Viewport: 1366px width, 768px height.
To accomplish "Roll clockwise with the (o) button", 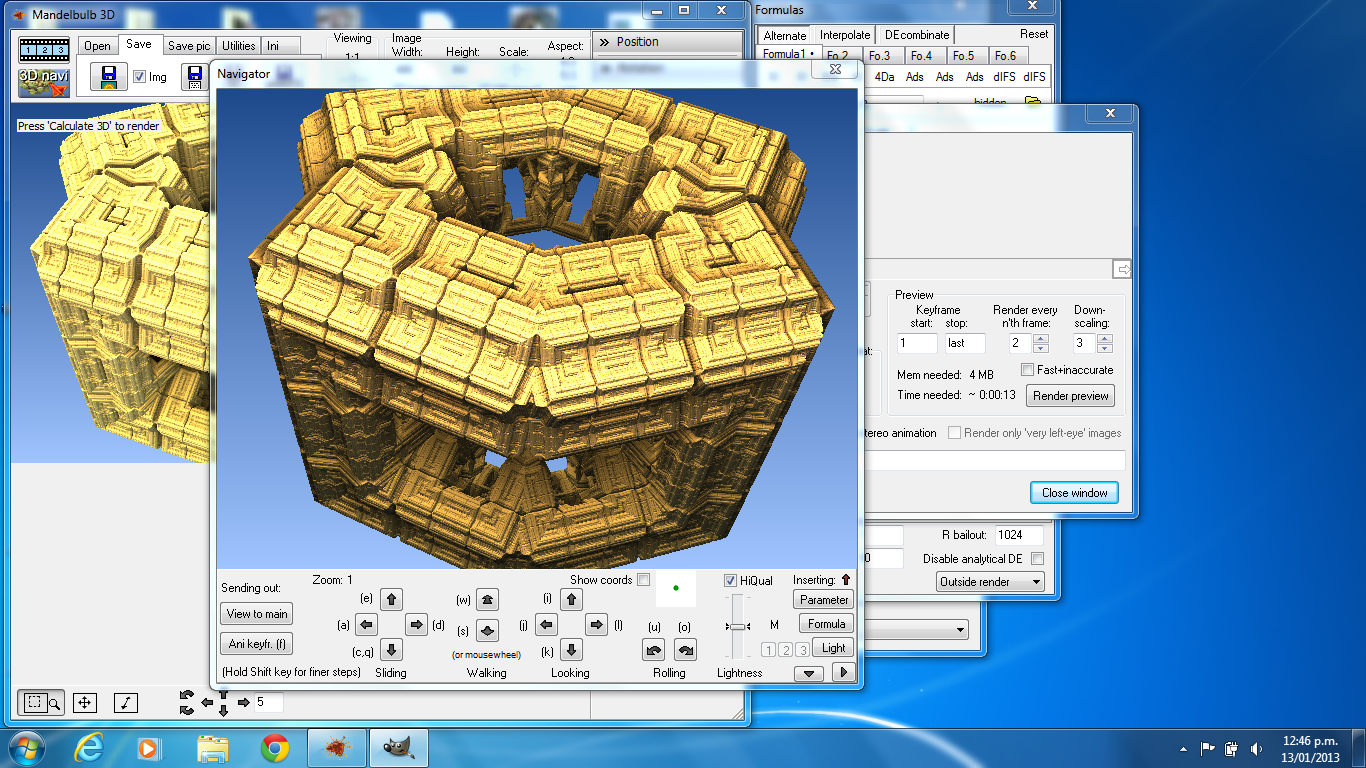I will point(685,650).
